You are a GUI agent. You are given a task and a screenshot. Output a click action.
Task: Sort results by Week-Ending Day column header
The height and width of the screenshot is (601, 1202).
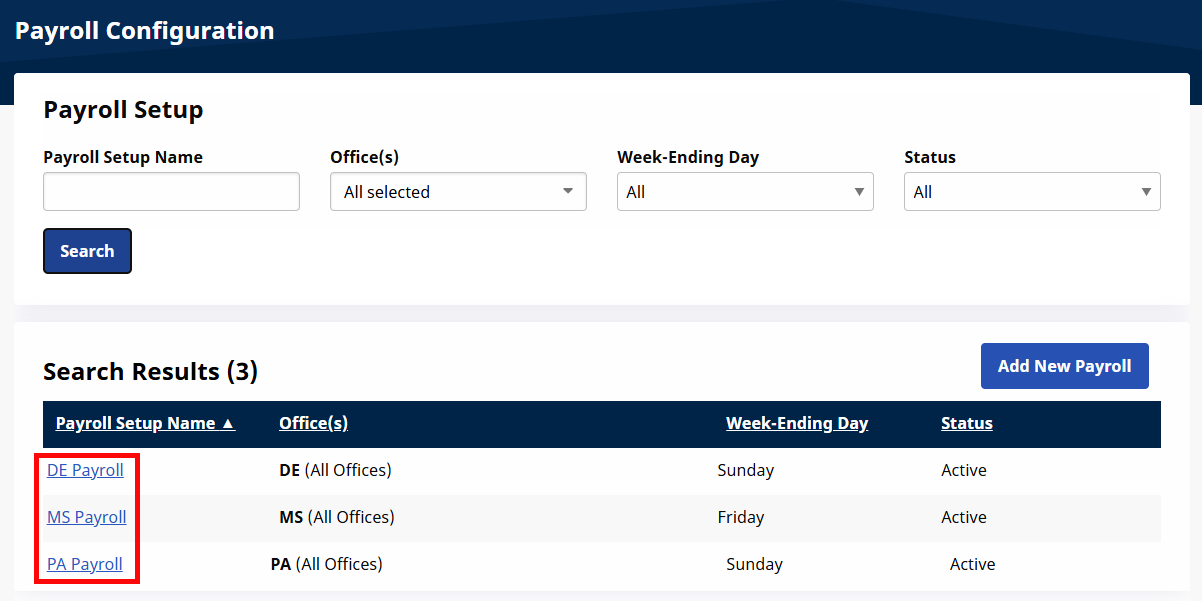(797, 423)
